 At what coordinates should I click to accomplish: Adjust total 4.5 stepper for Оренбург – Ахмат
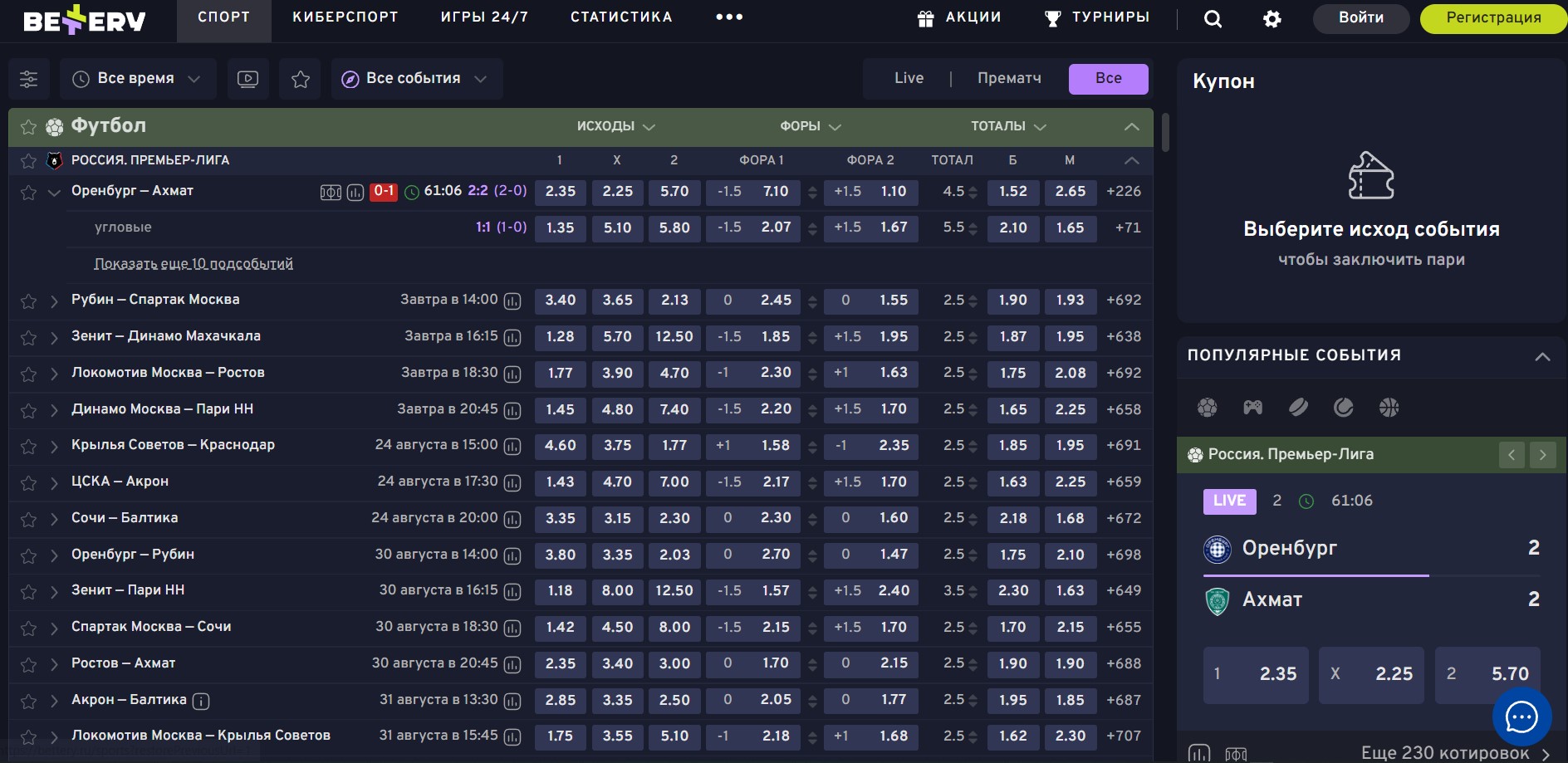973,193
